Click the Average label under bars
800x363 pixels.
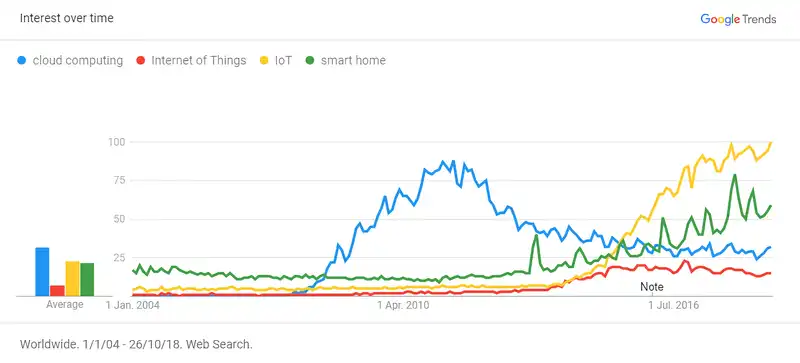click(65, 305)
